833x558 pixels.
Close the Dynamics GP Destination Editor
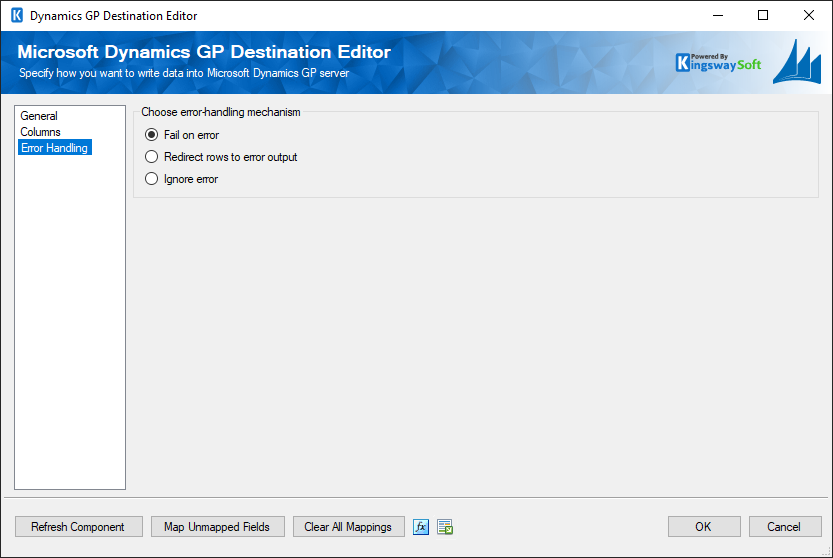click(x=809, y=15)
